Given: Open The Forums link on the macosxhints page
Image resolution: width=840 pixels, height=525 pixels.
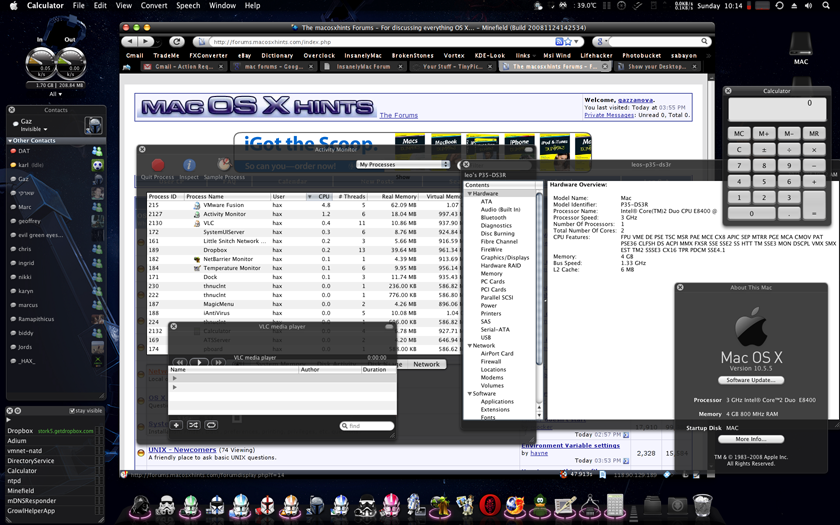Looking at the screenshot, I should [x=399, y=115].
